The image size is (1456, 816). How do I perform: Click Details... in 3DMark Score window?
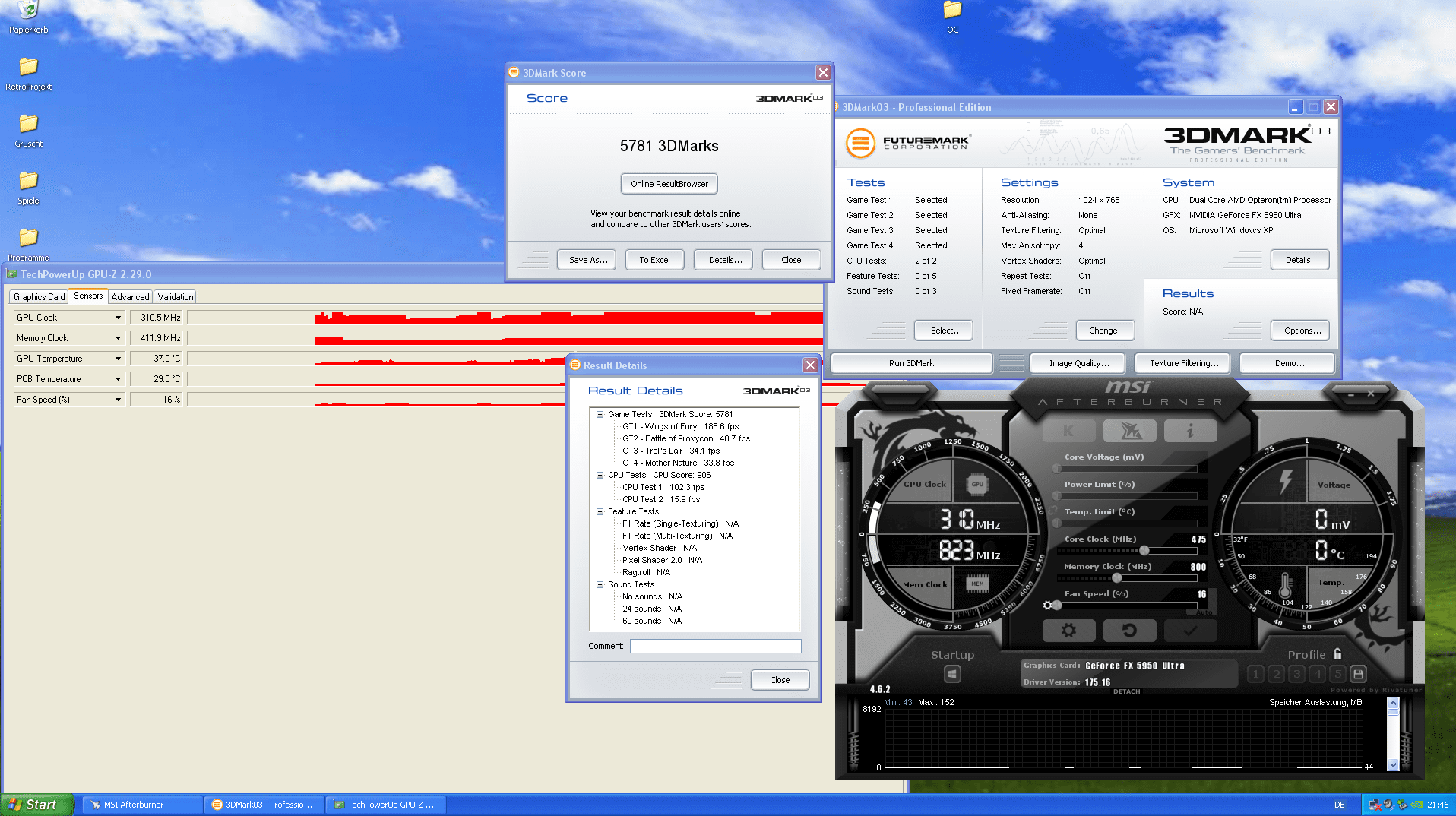(x=724, y=260)
